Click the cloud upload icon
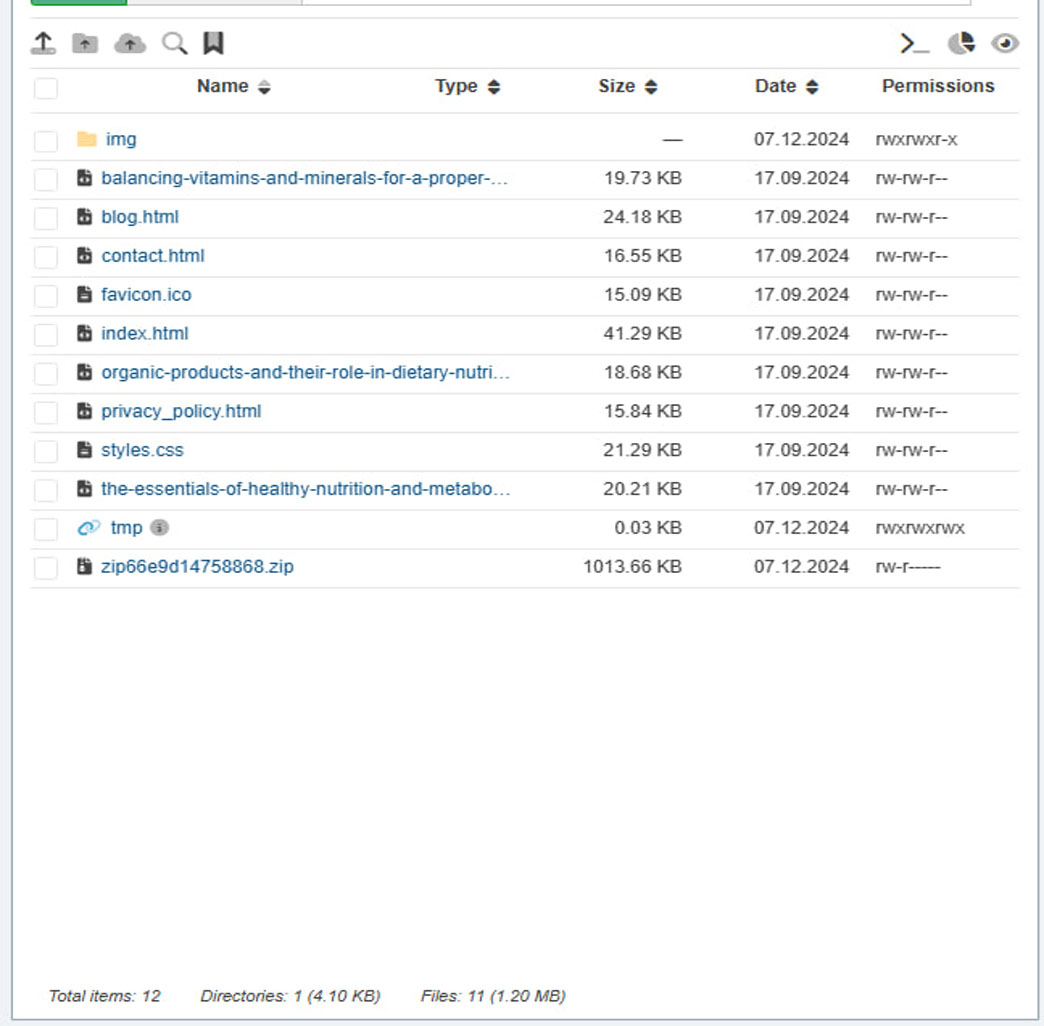1044x1026 pixels. point(130,43)
